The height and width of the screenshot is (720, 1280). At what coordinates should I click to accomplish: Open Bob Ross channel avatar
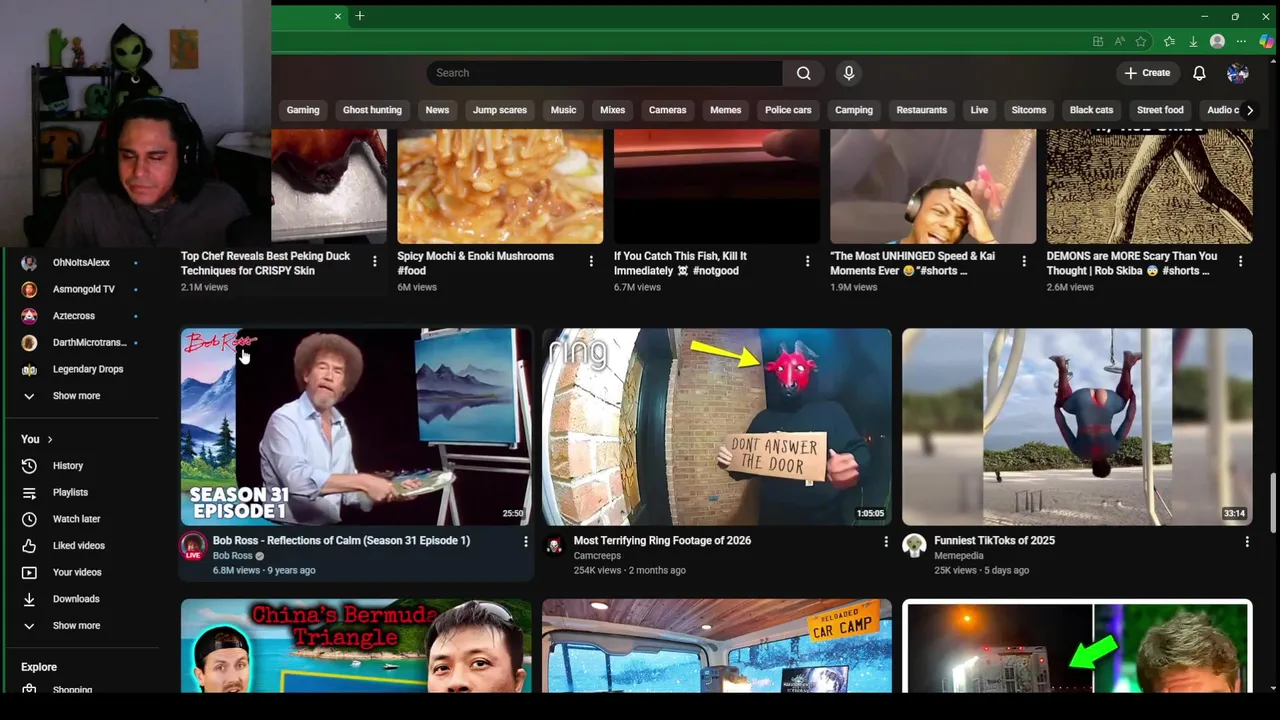click(x=193, y=546)
